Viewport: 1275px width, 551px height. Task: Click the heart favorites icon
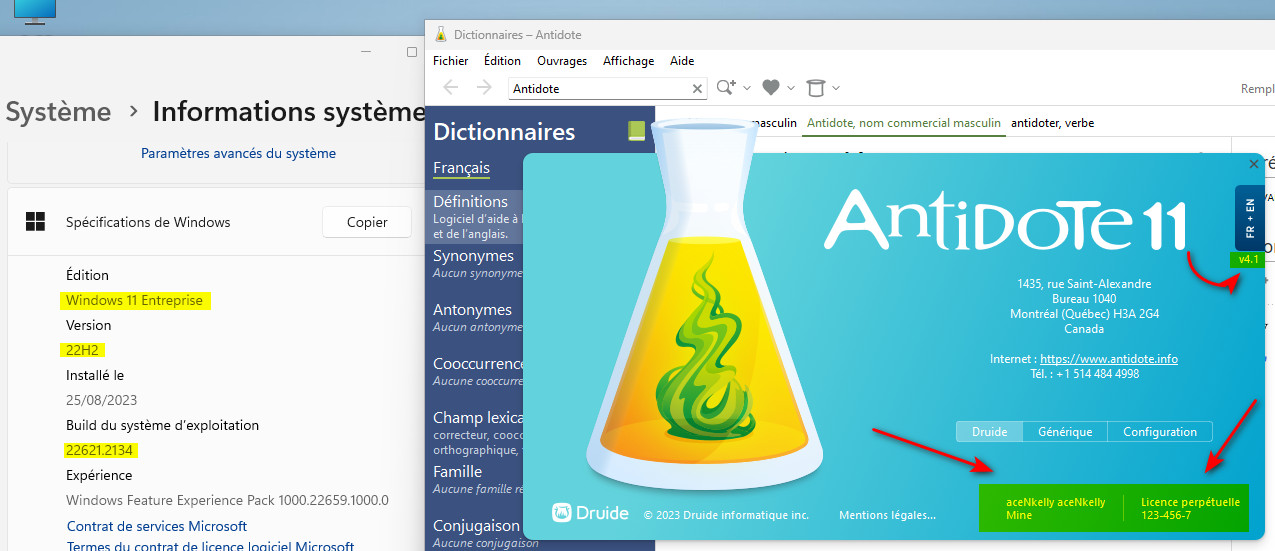770,88
